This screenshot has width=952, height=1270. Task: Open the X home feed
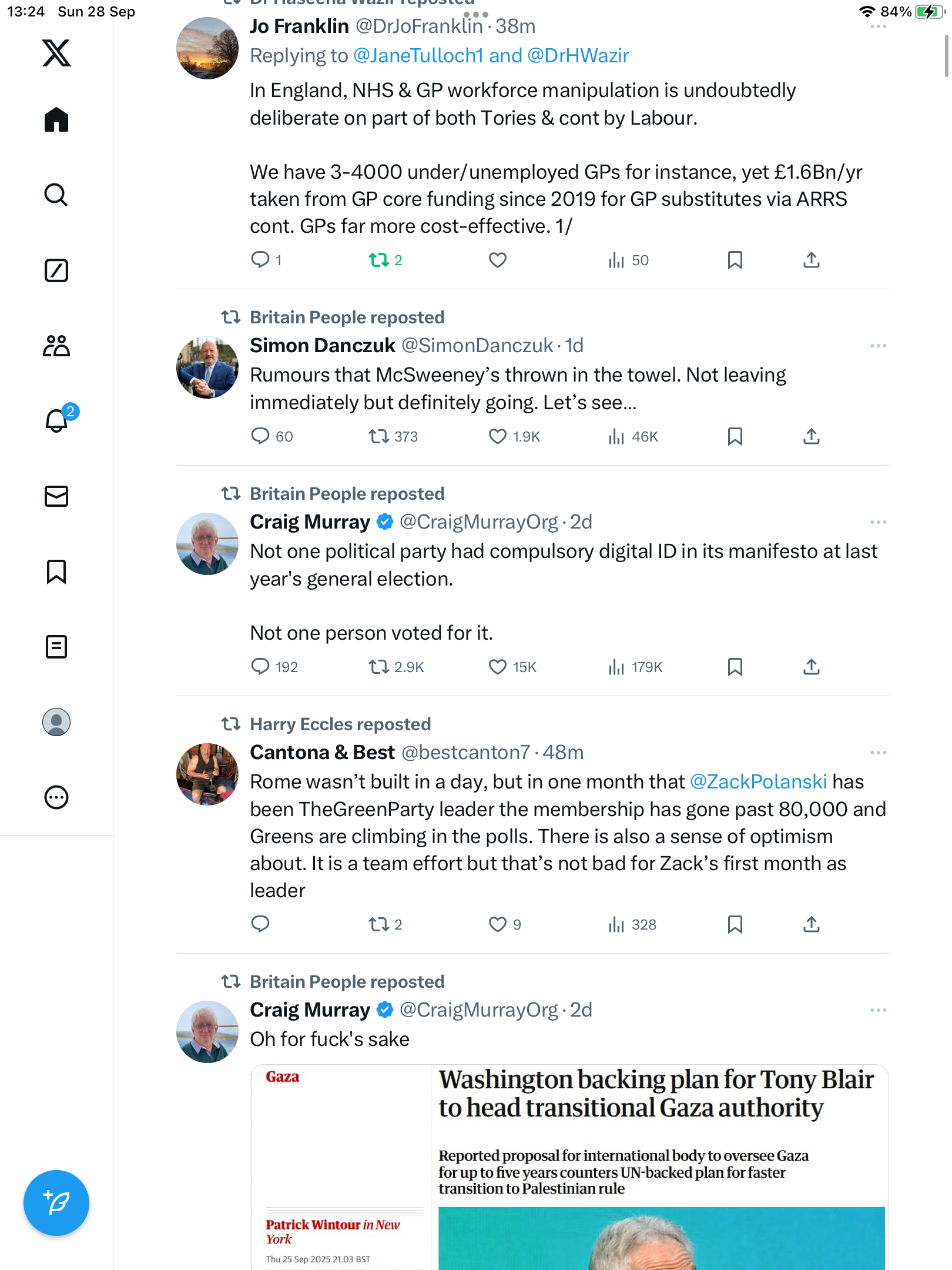pos(56,120)
